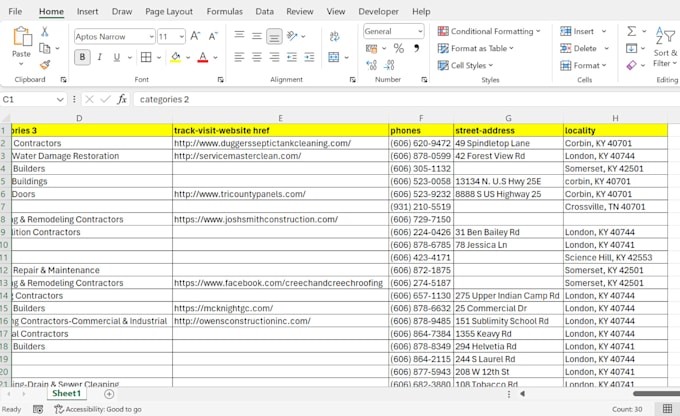Increase font size with large A

195,36
